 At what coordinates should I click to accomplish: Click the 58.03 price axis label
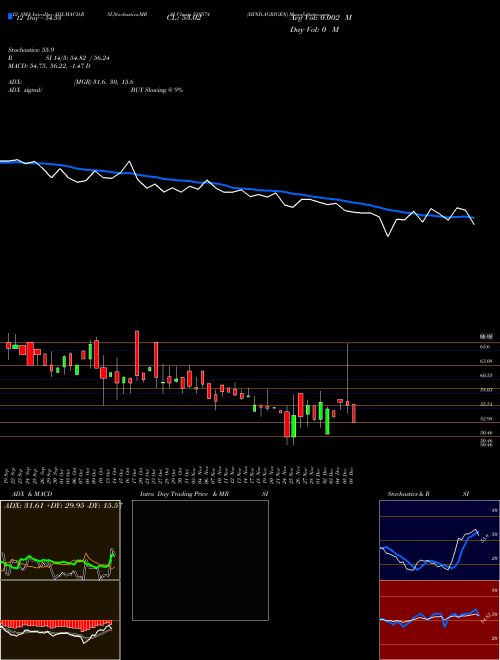click(x=486, y=390)
